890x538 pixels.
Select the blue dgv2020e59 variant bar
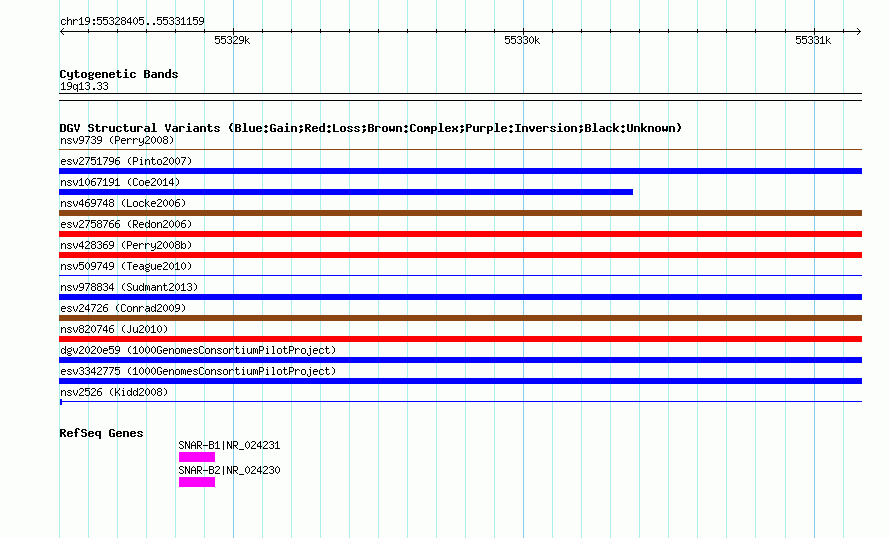[460, 360]
